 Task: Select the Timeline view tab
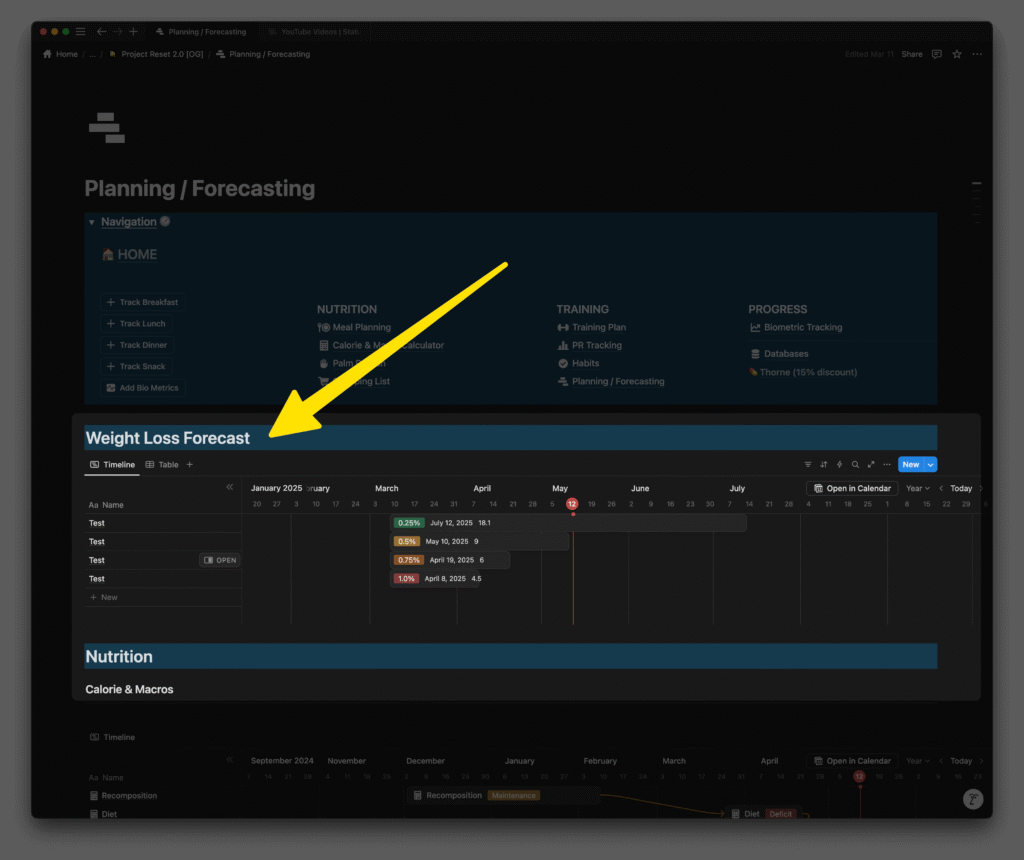(x=112, y=465)
